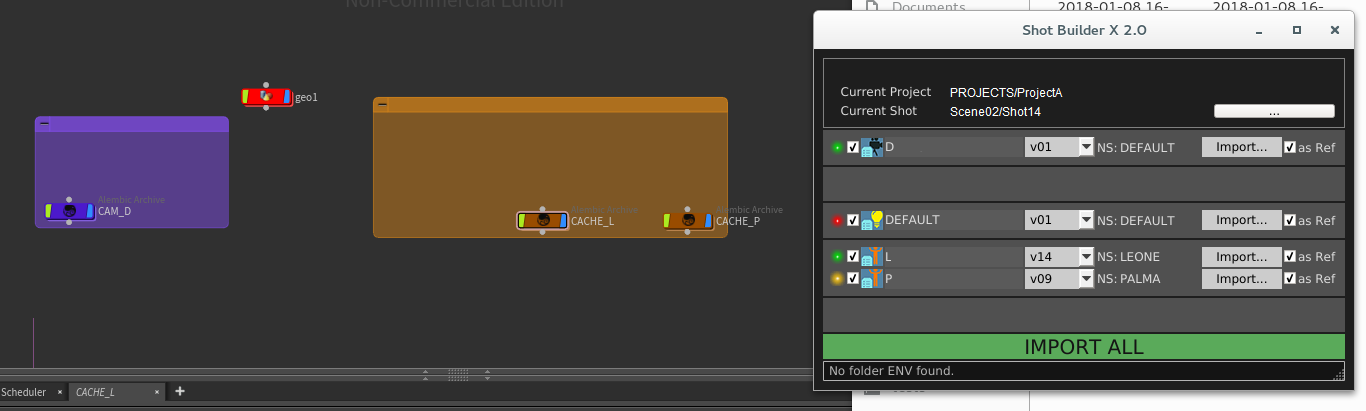Click the camera asset icon for D
This screenshot has height=411, width=1366.
[872, 147]
